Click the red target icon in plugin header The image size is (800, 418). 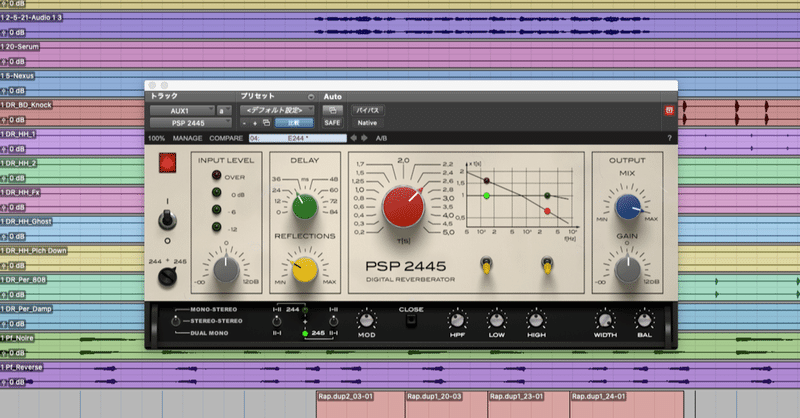669,110
